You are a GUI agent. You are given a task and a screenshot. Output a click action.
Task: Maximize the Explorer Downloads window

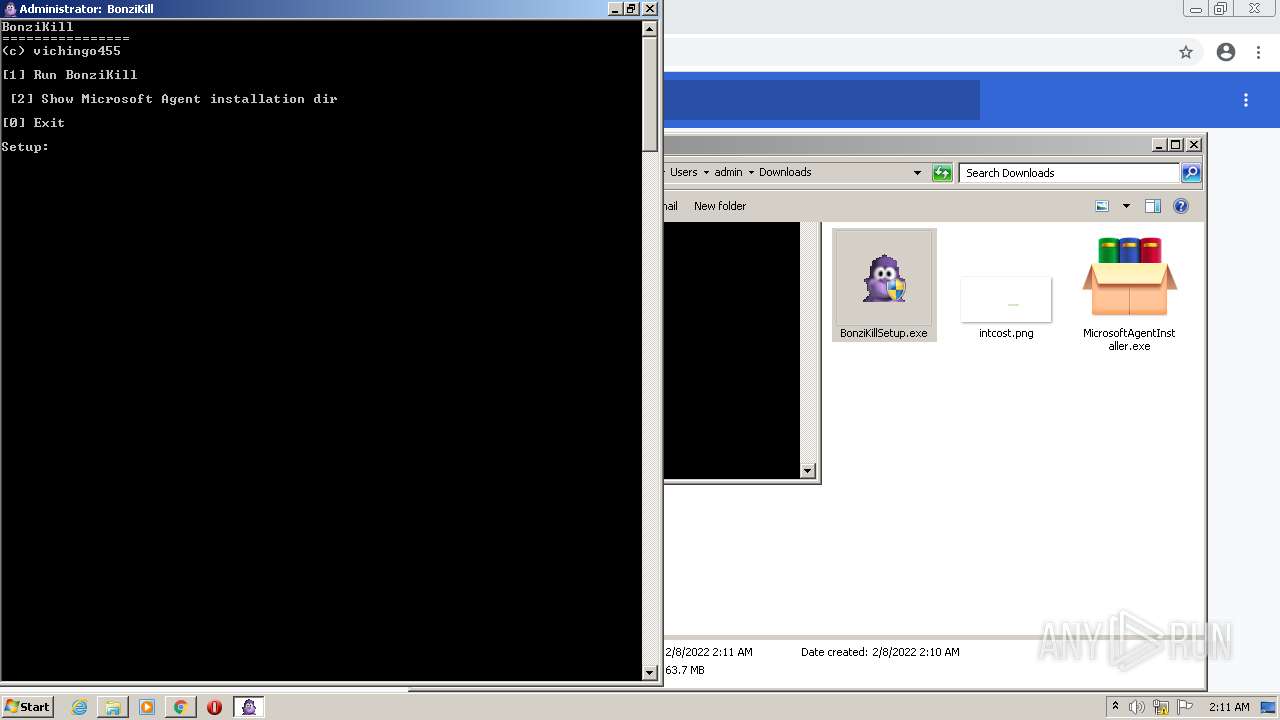pyautogui.click(x=1176, y=145)
